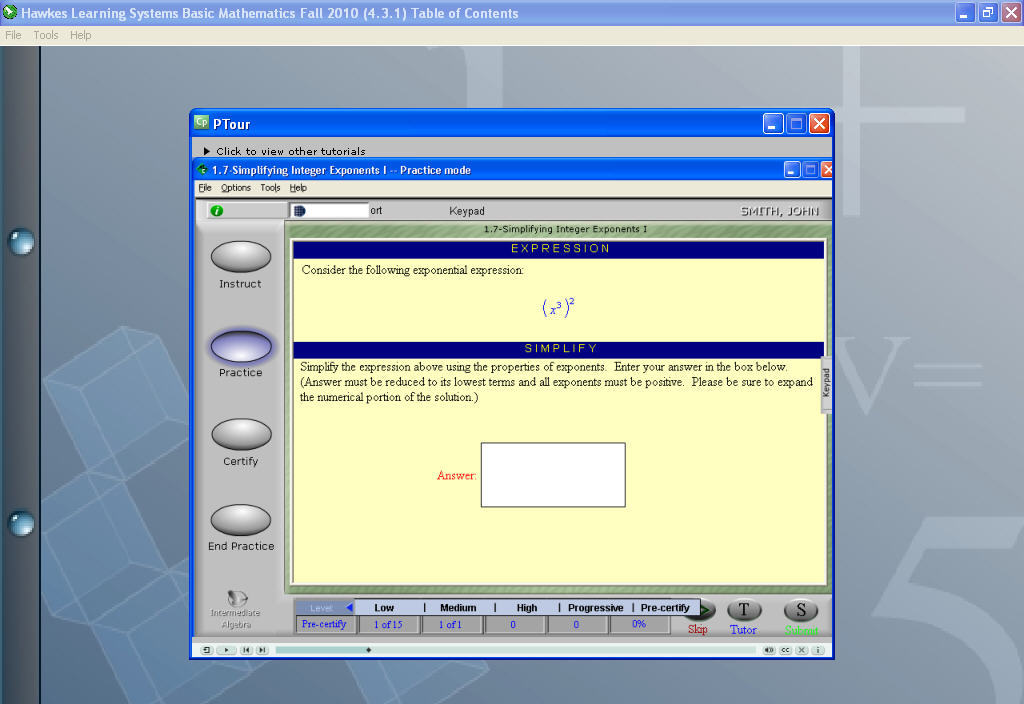Click the Submit S button
This screenshot has width=1024, height=704.
(x=801, y=611)
